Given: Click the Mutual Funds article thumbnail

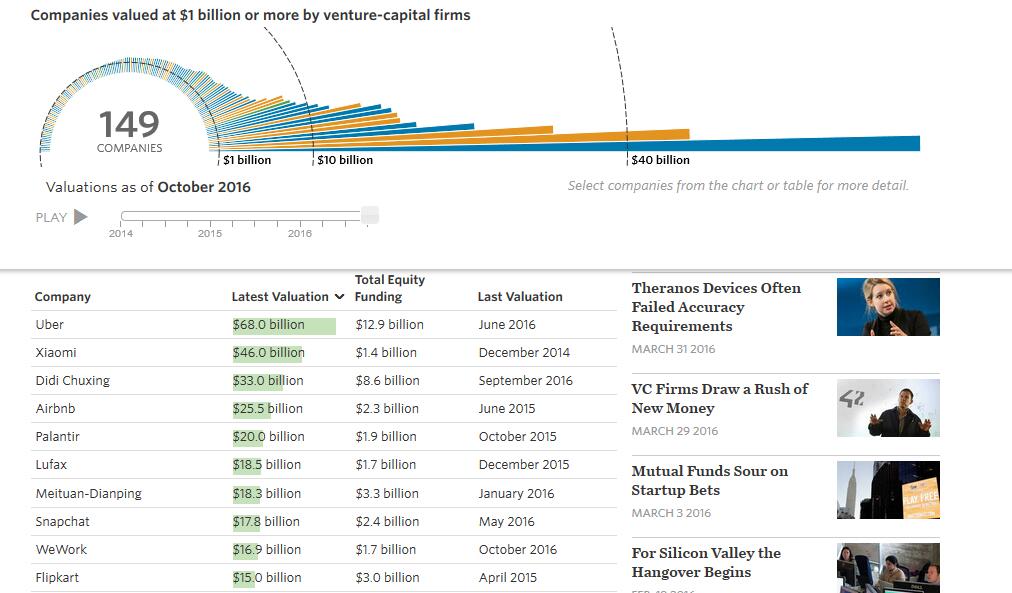Looking at the screenshot, I should click(888, 490).
